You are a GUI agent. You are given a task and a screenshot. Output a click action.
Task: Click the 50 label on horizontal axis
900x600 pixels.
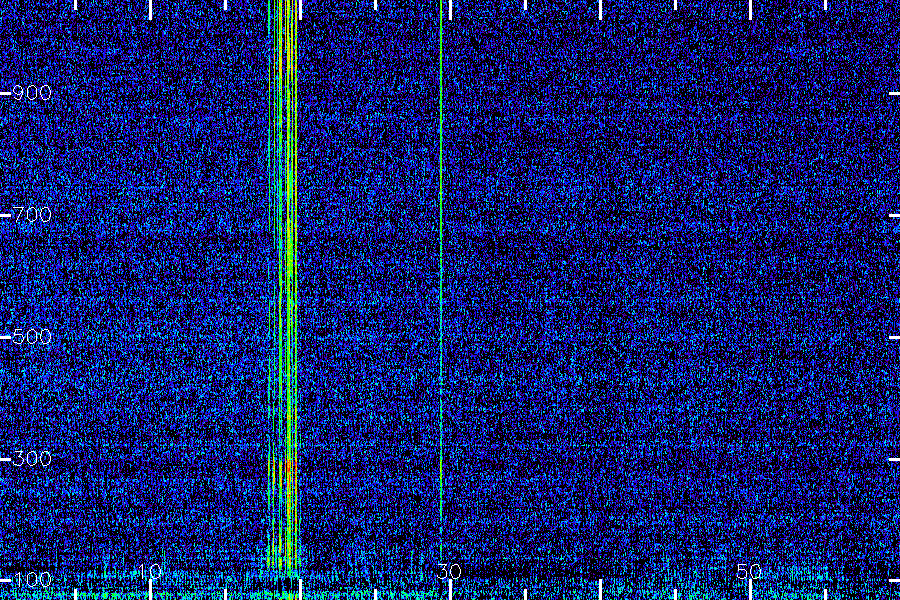tap(749, 571)
